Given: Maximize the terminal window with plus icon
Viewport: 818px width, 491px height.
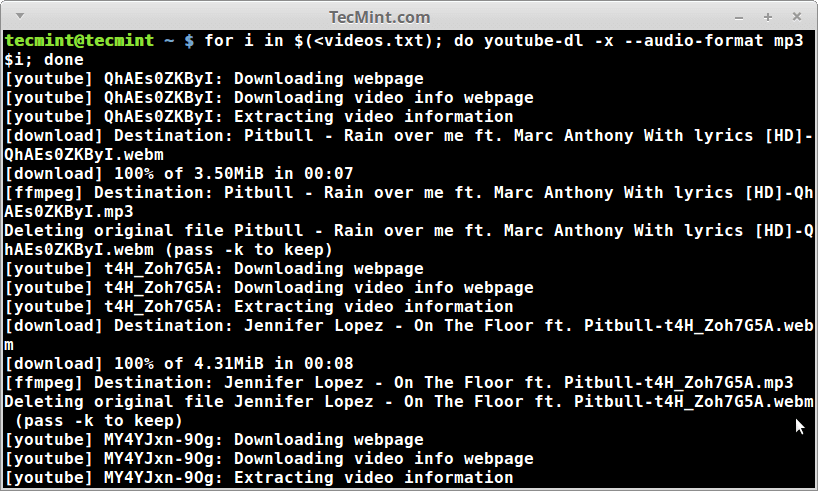Looking at the screenshot, I should (768, 17).
